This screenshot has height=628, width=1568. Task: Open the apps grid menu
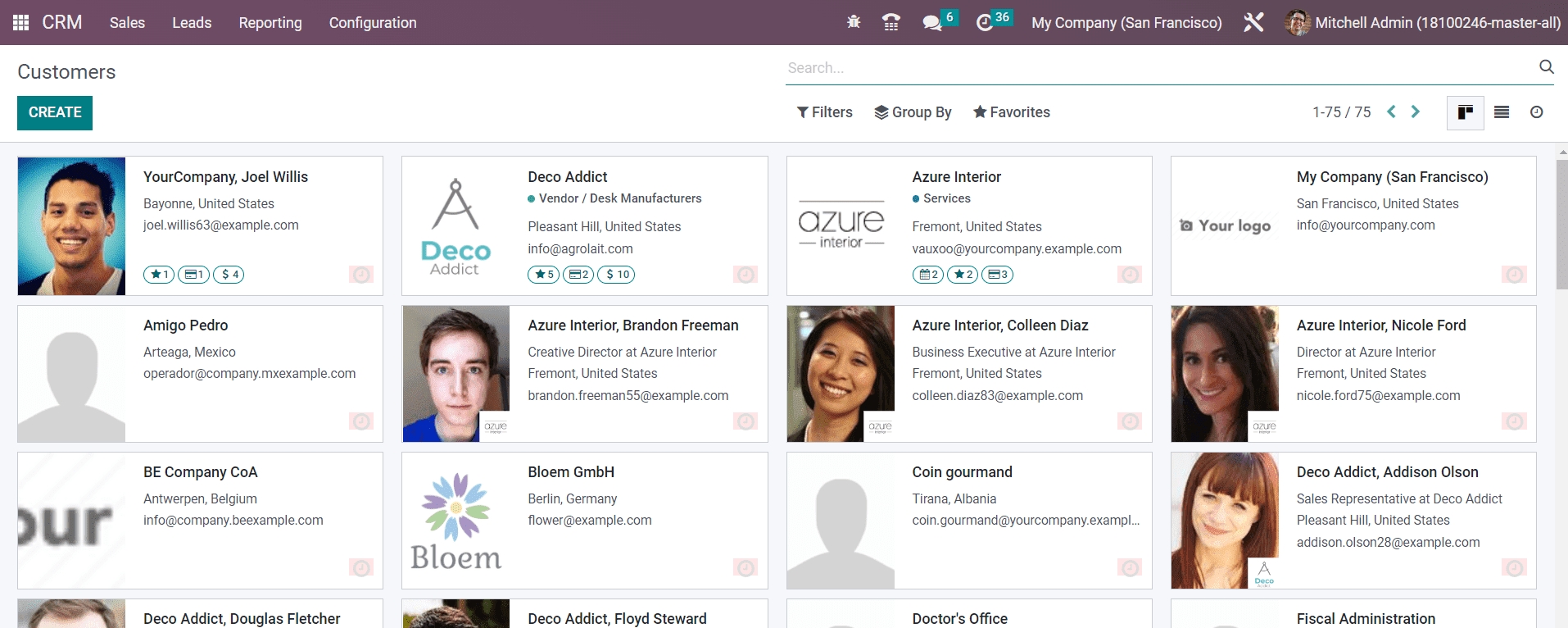21,22
